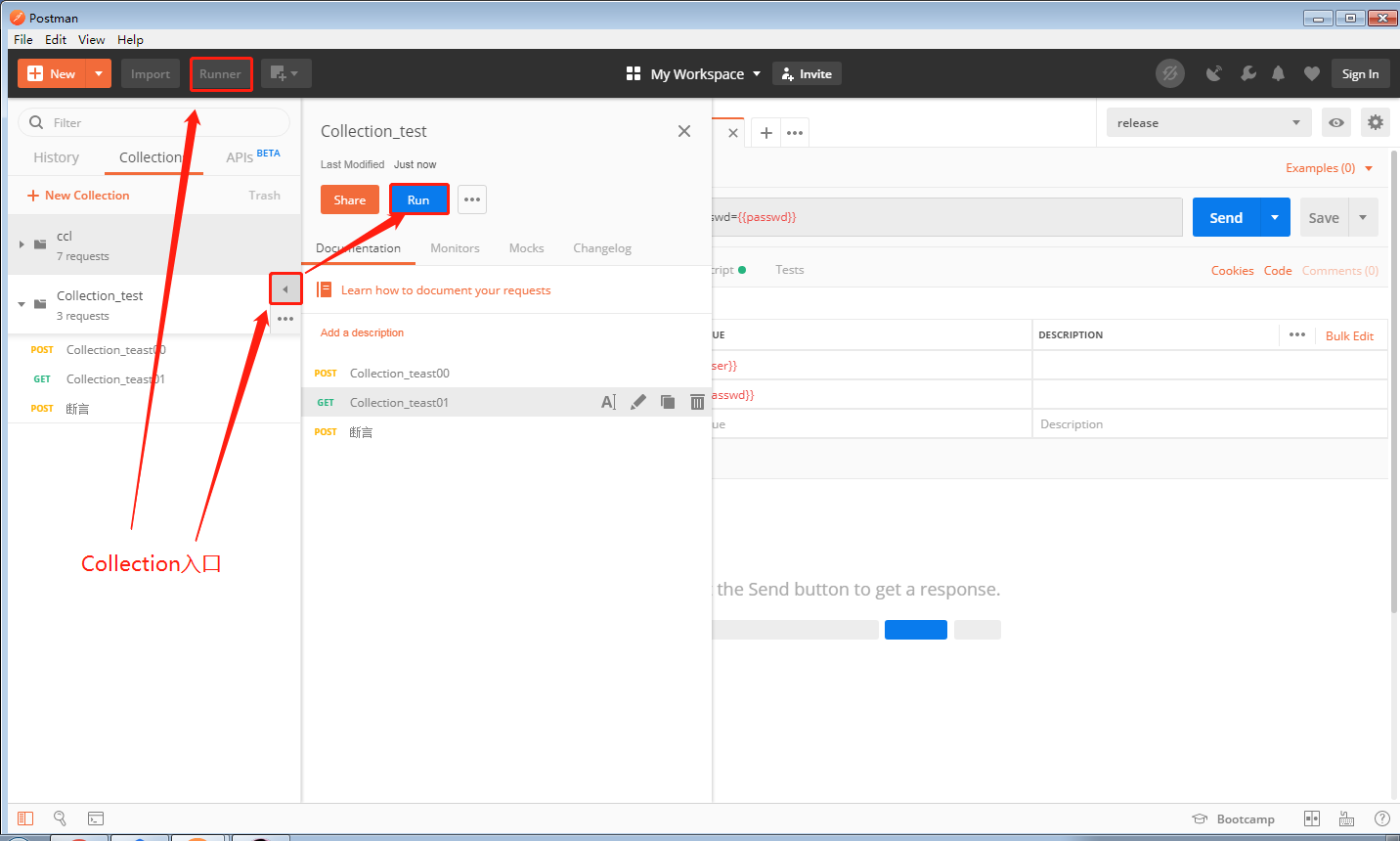
Task: Open the File menu
Action: coord(23,39)
